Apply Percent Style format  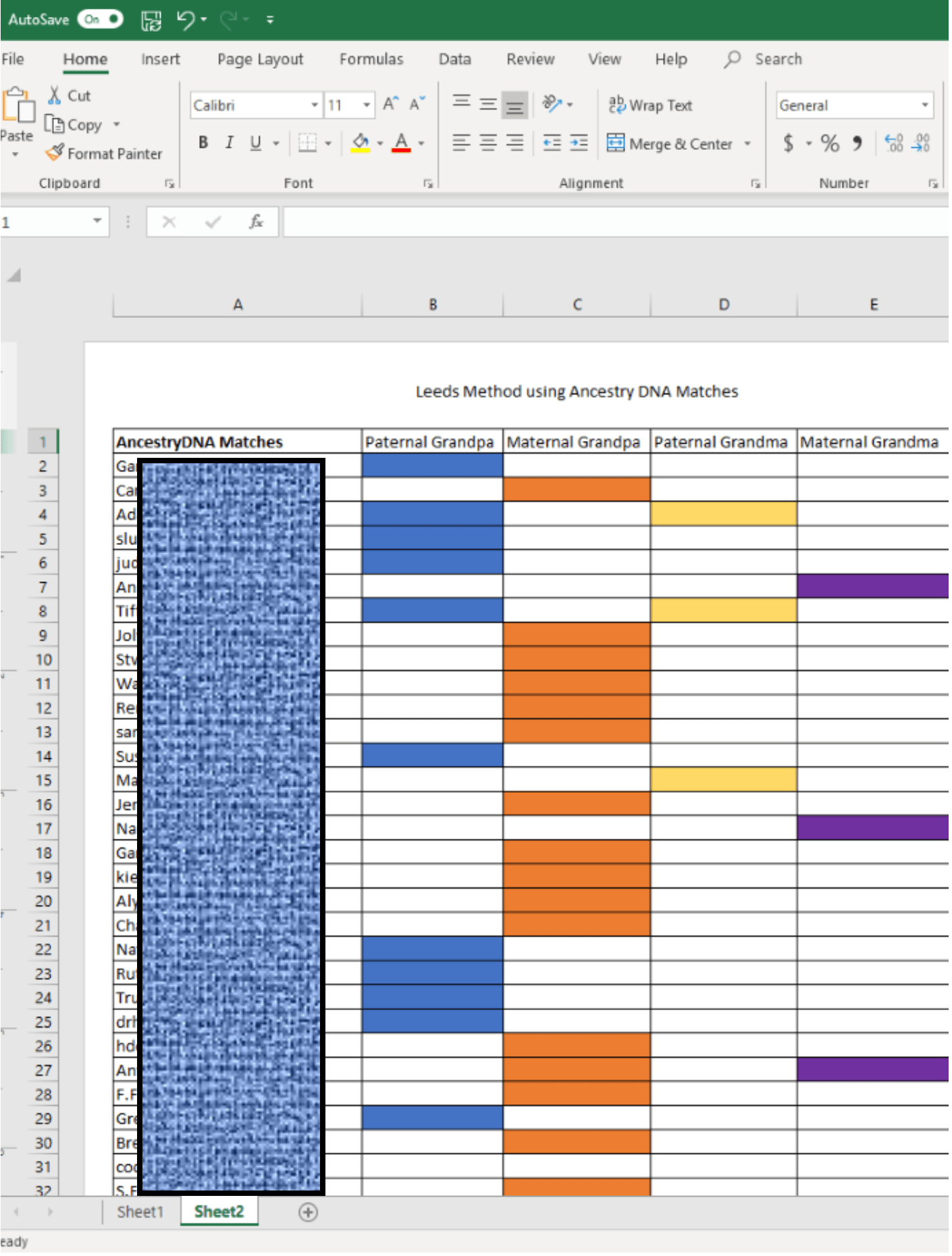[x=830, y=143]
